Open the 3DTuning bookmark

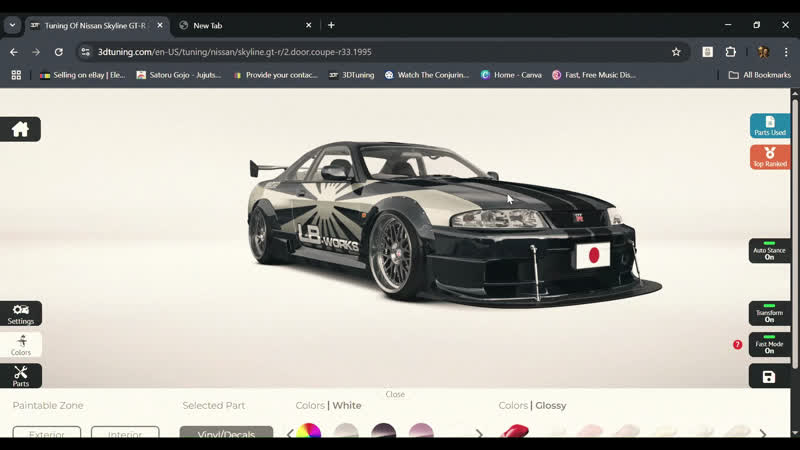pyautogui.click(x=352, y=75)
